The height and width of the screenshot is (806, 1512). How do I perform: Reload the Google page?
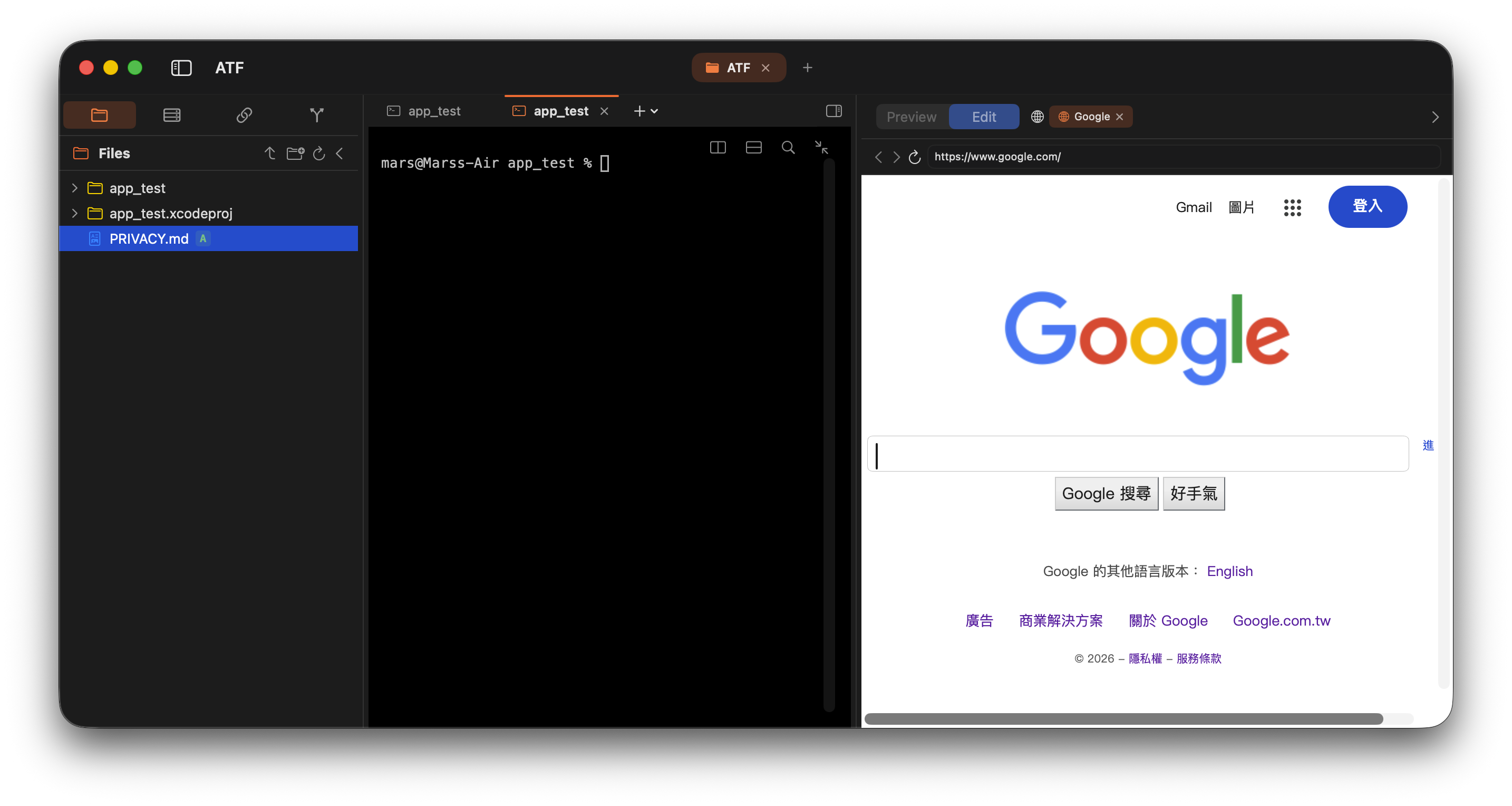coord(915,157)
